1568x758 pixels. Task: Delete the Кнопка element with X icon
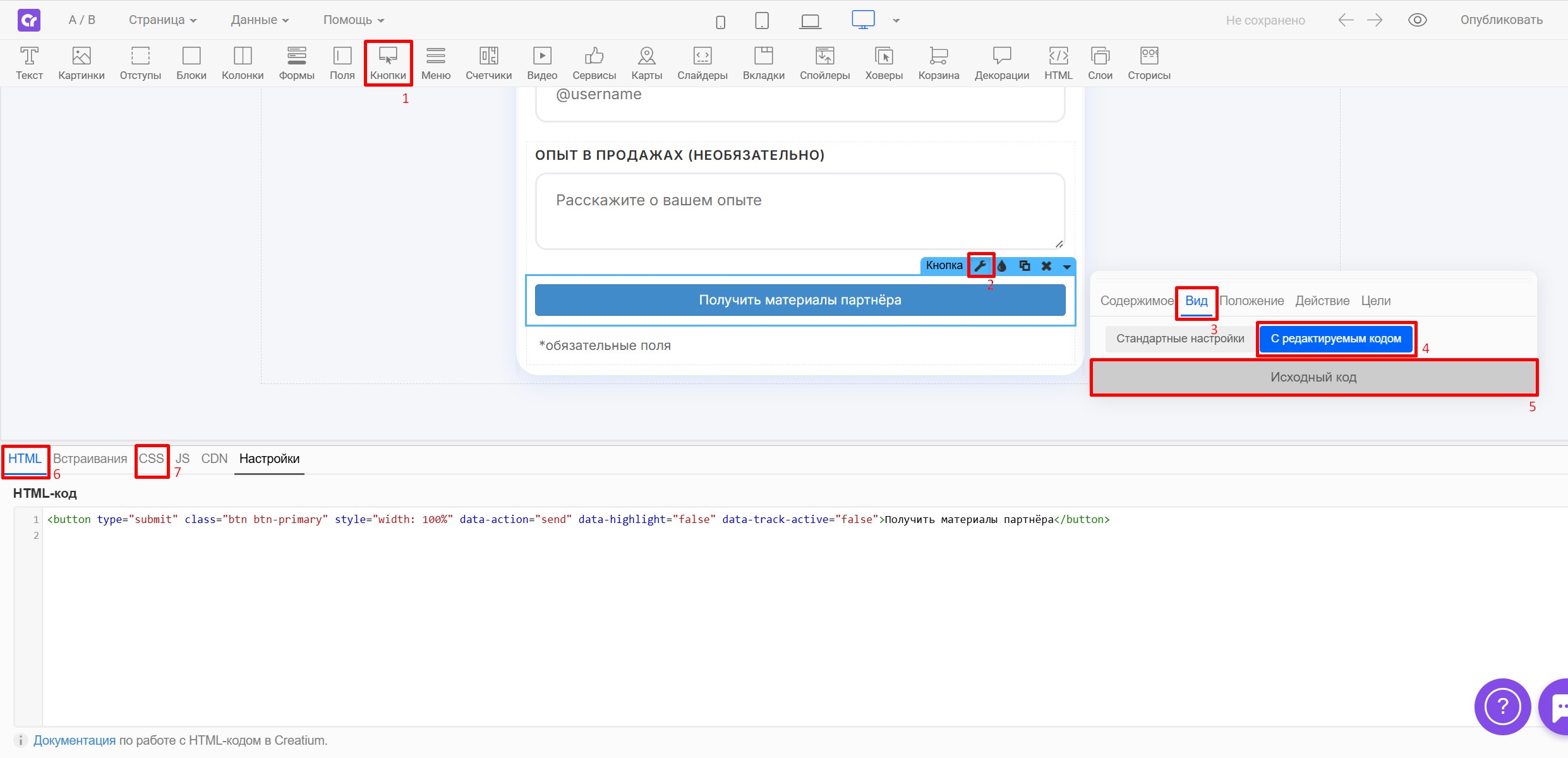point(1046,266)
